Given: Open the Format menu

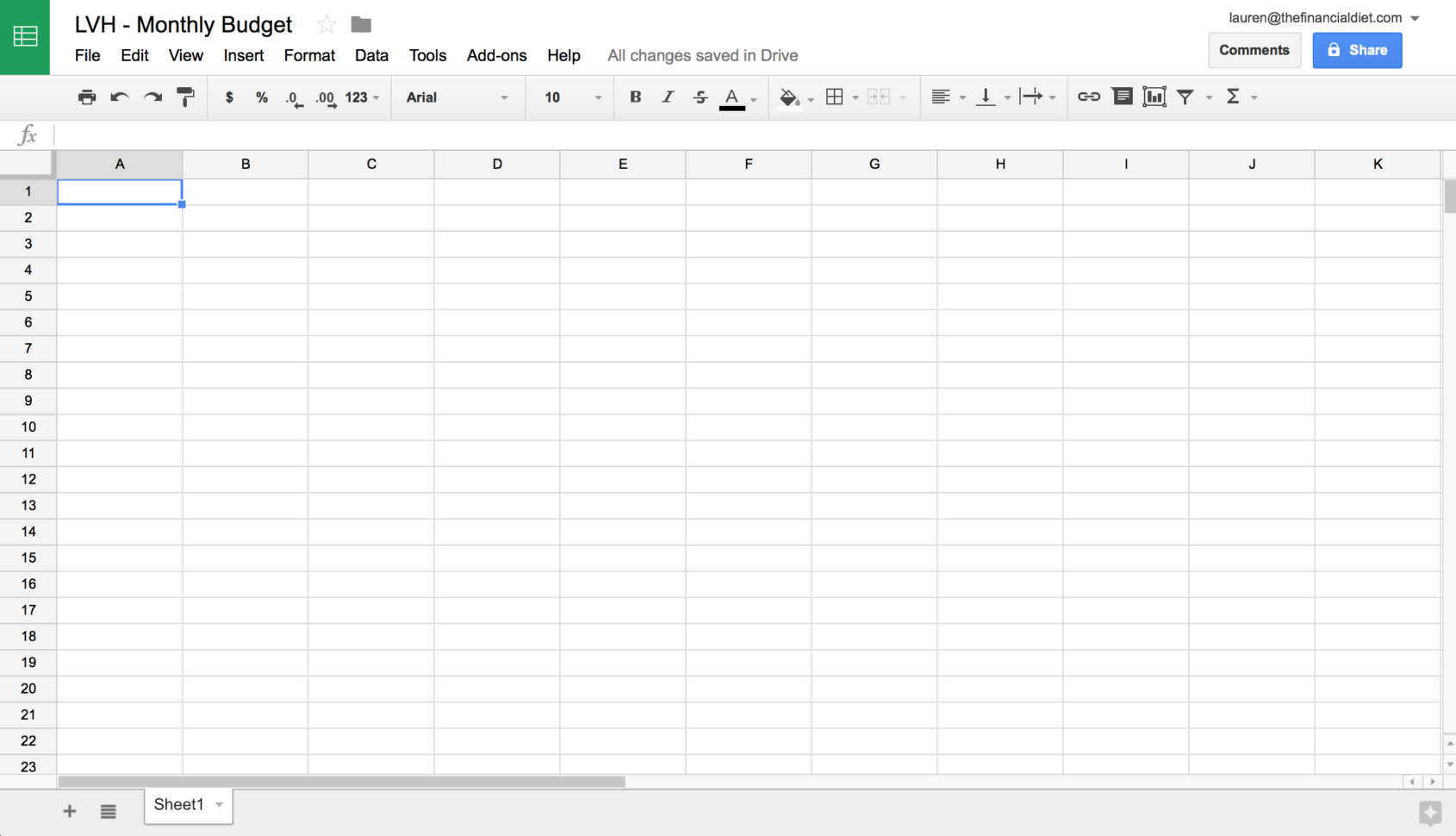Looking at the screenshot, I should click(308, 55).
